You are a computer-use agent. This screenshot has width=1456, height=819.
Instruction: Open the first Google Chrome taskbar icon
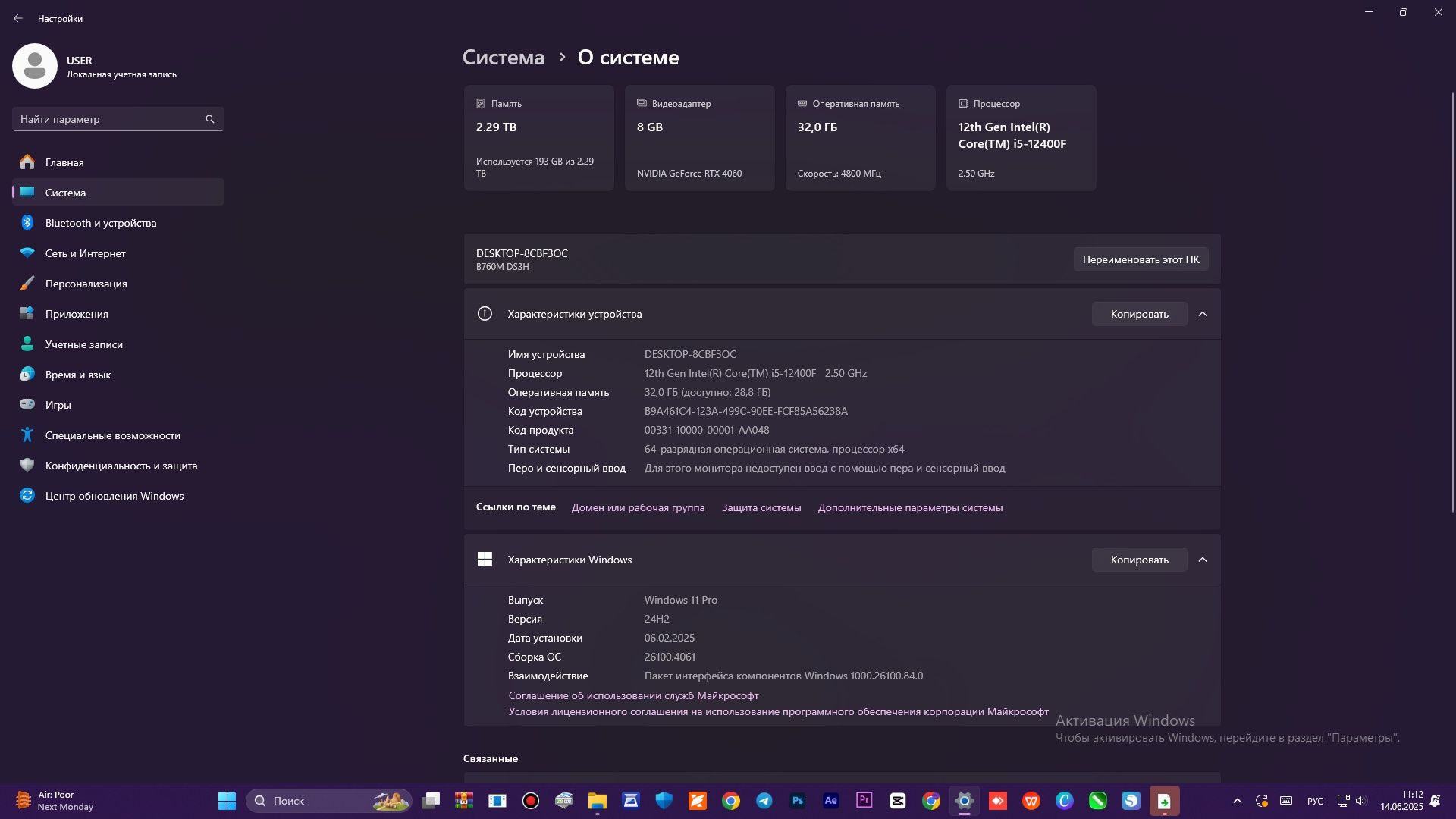tap(731, 801)
